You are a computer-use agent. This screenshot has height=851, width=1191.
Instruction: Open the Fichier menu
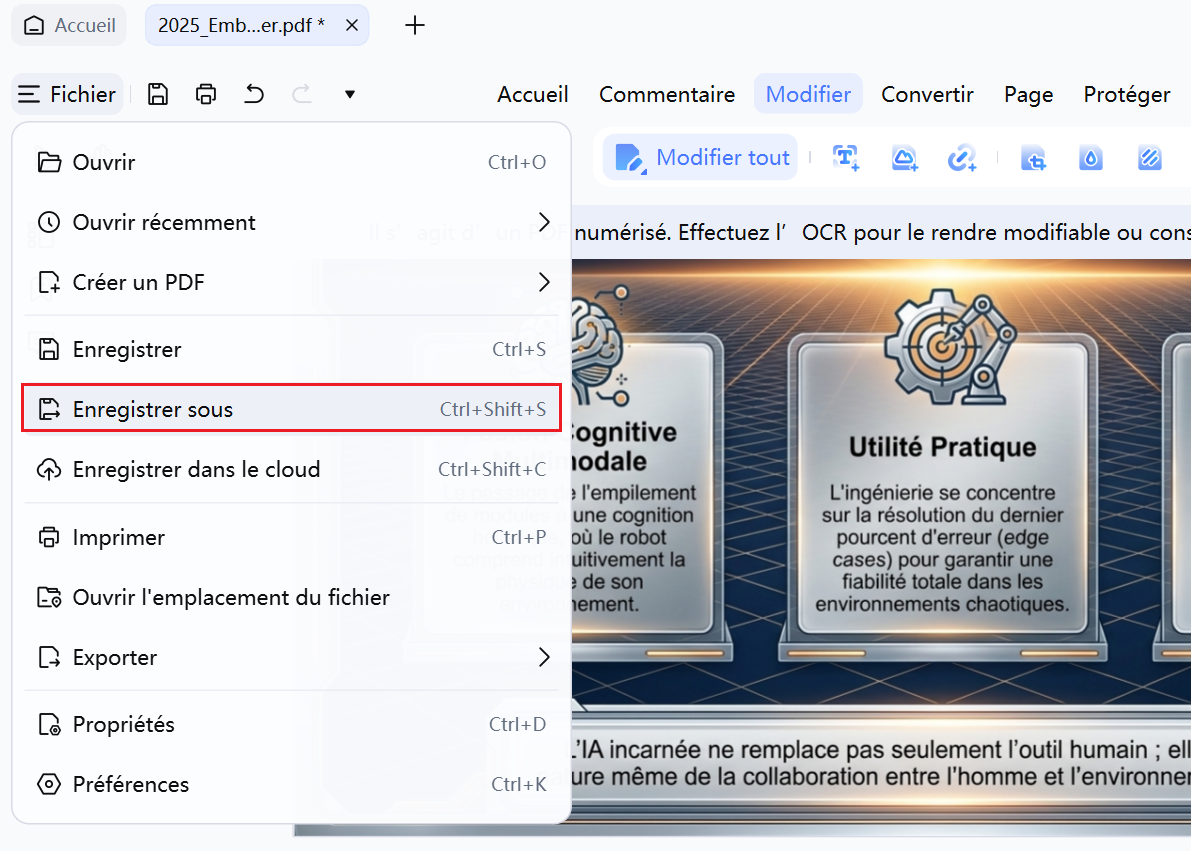pyautogui.click(x=67, y=94)
